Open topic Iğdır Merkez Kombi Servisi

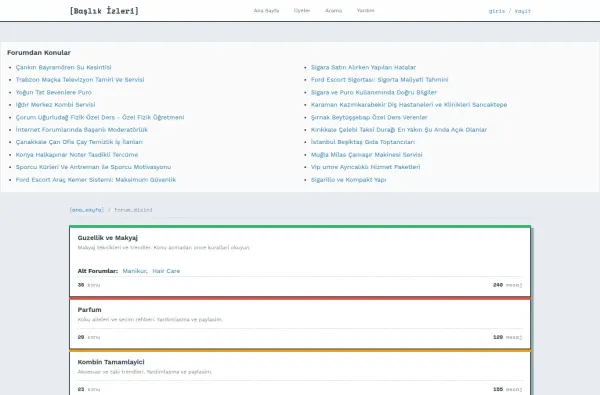pyautogui.click(x=55, y=104)
